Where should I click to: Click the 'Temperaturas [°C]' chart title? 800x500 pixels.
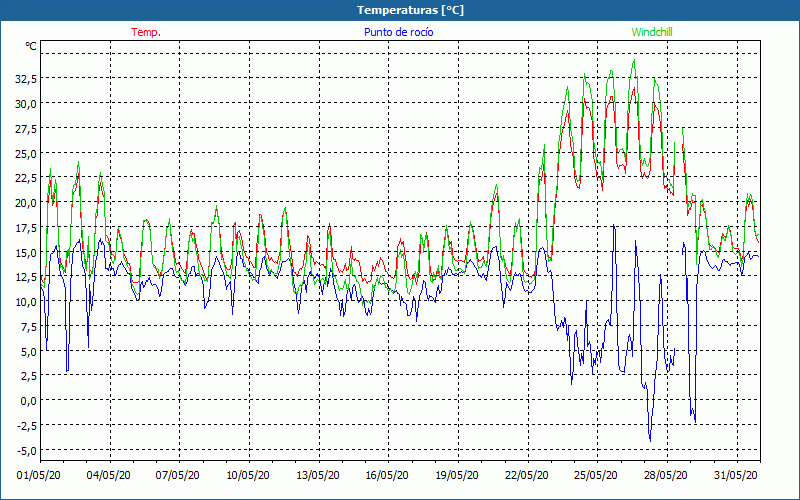point(410,10)
